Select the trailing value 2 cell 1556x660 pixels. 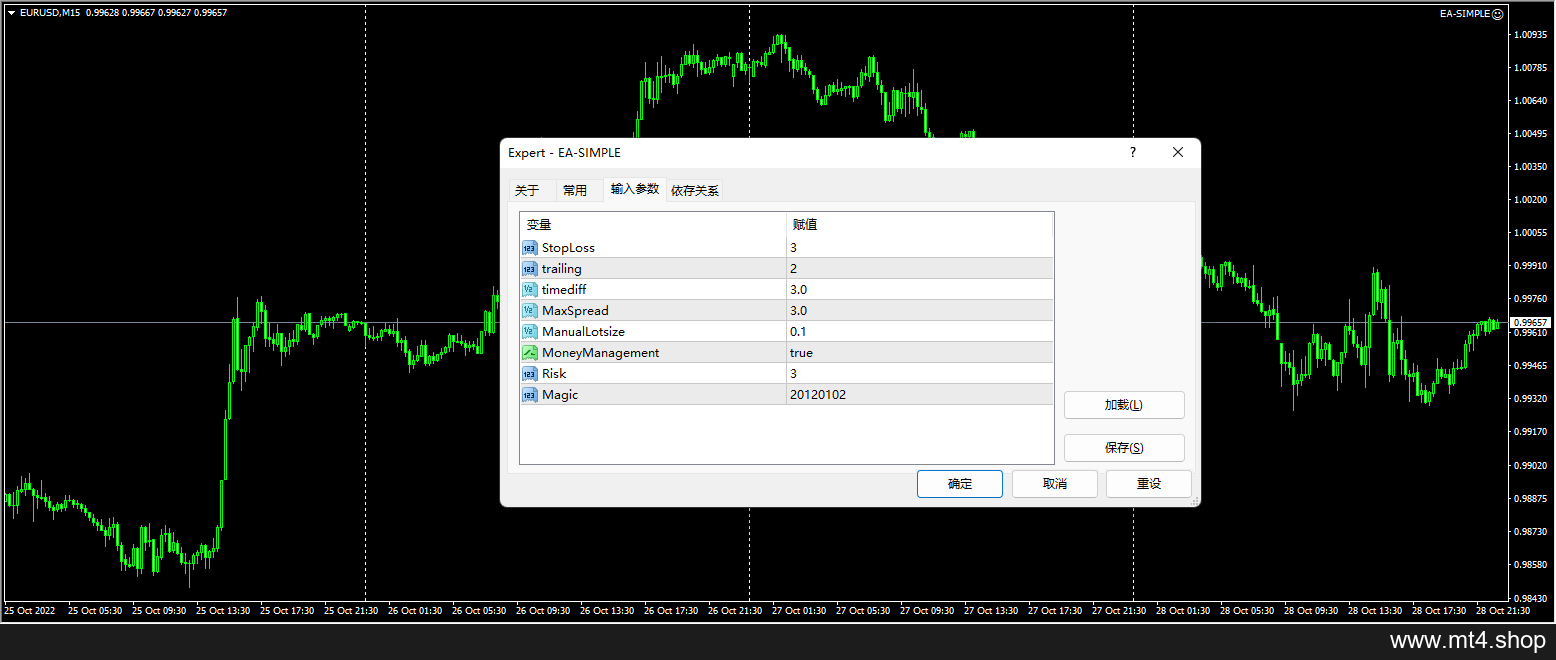pos(920,268)
